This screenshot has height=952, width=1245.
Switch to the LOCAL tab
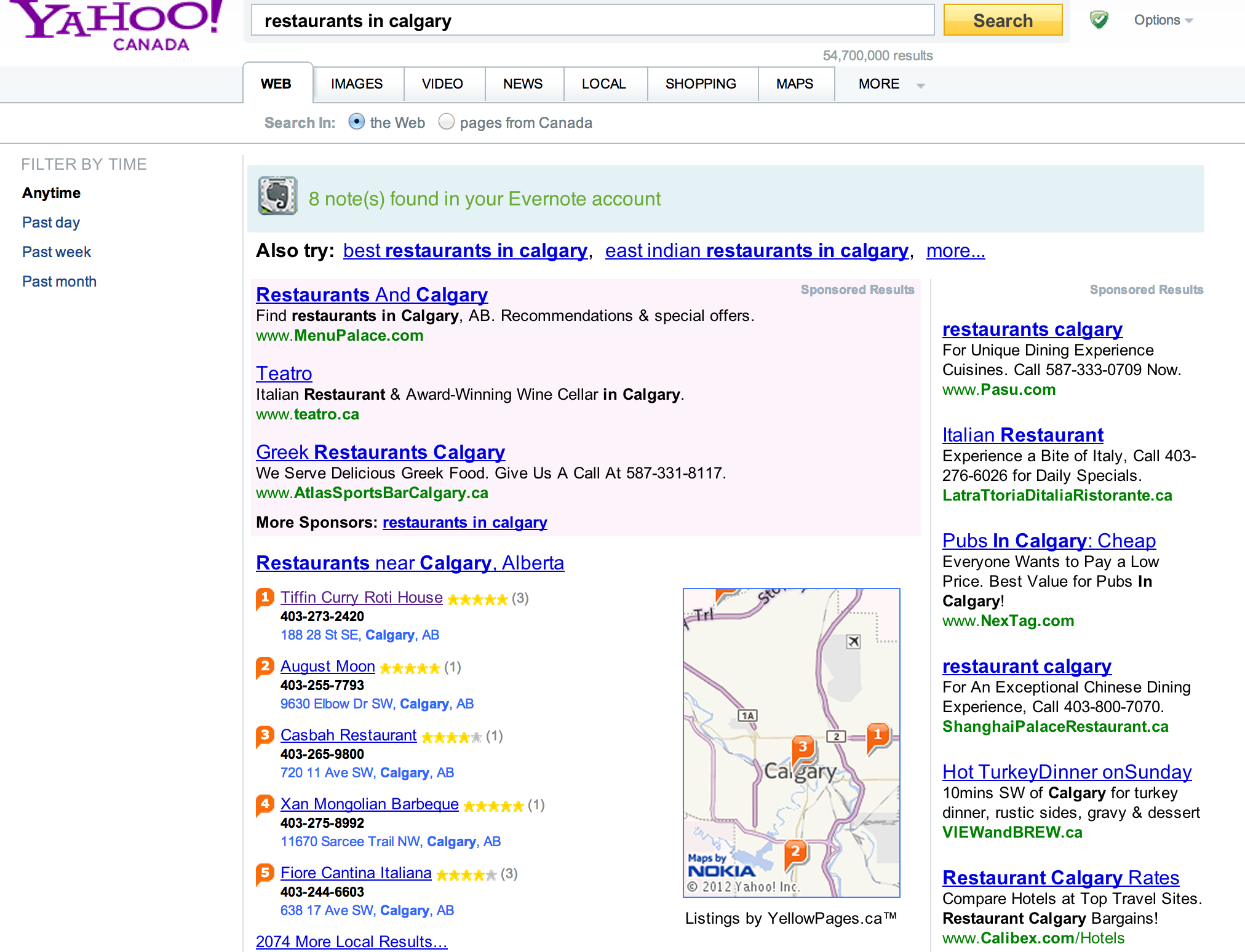point(604,84)
